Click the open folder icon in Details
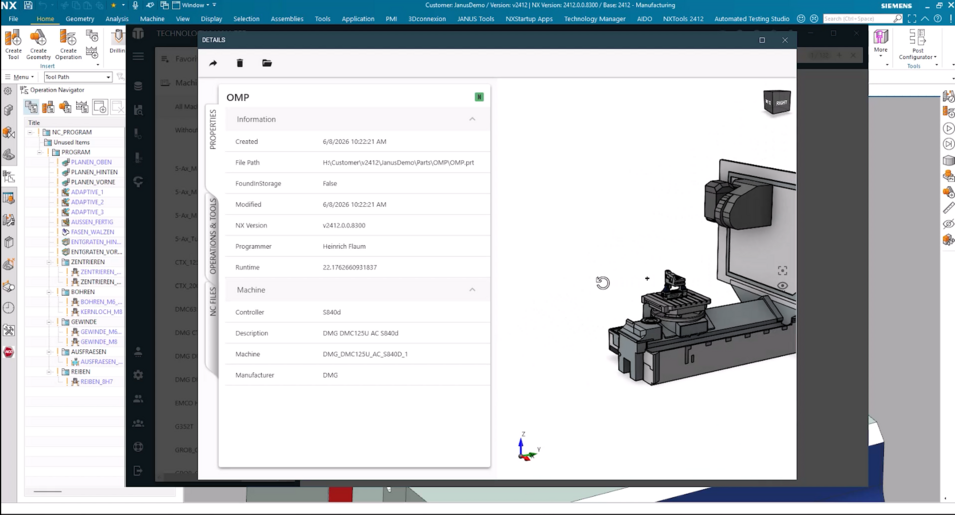955x515 pixels. (267, 63)
